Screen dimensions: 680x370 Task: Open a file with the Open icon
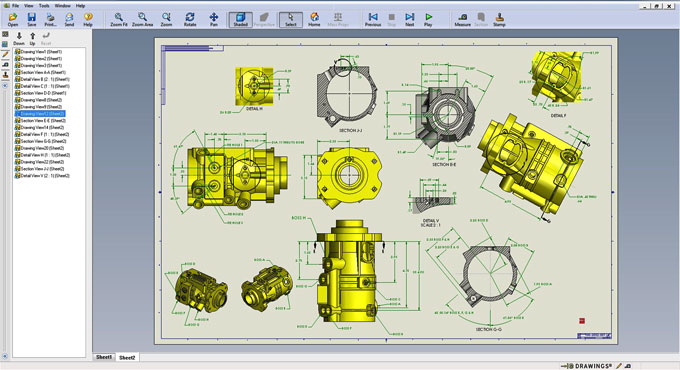(x=13, y=20)
